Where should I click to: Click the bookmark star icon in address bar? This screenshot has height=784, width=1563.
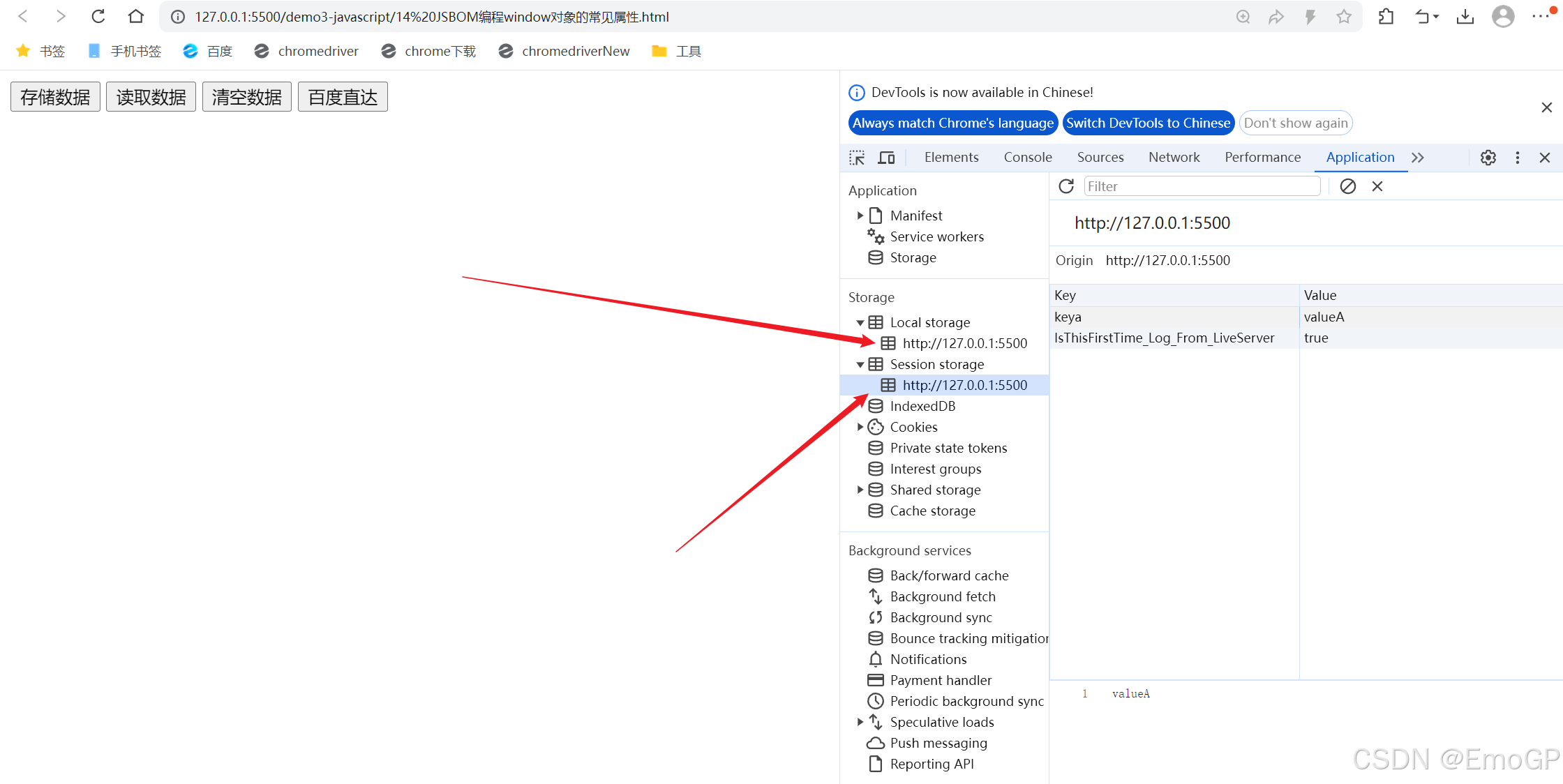coord(1343,17)
